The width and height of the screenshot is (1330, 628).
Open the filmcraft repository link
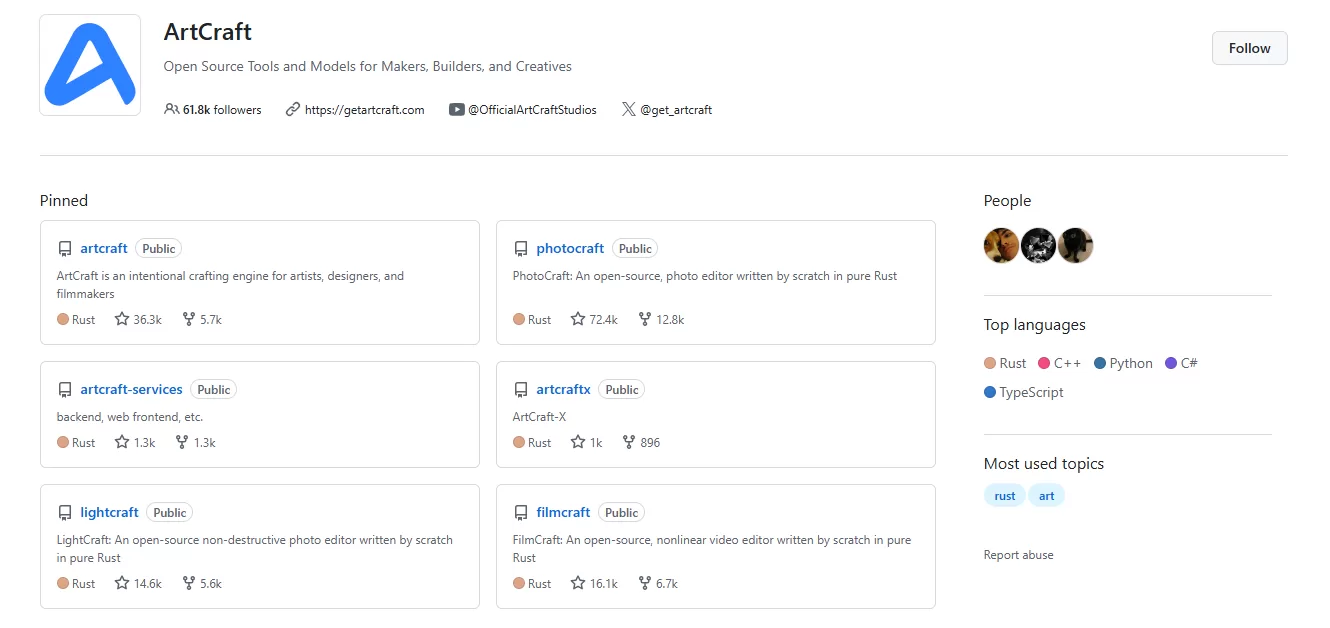pyautogui.click(x=564, y=513)
